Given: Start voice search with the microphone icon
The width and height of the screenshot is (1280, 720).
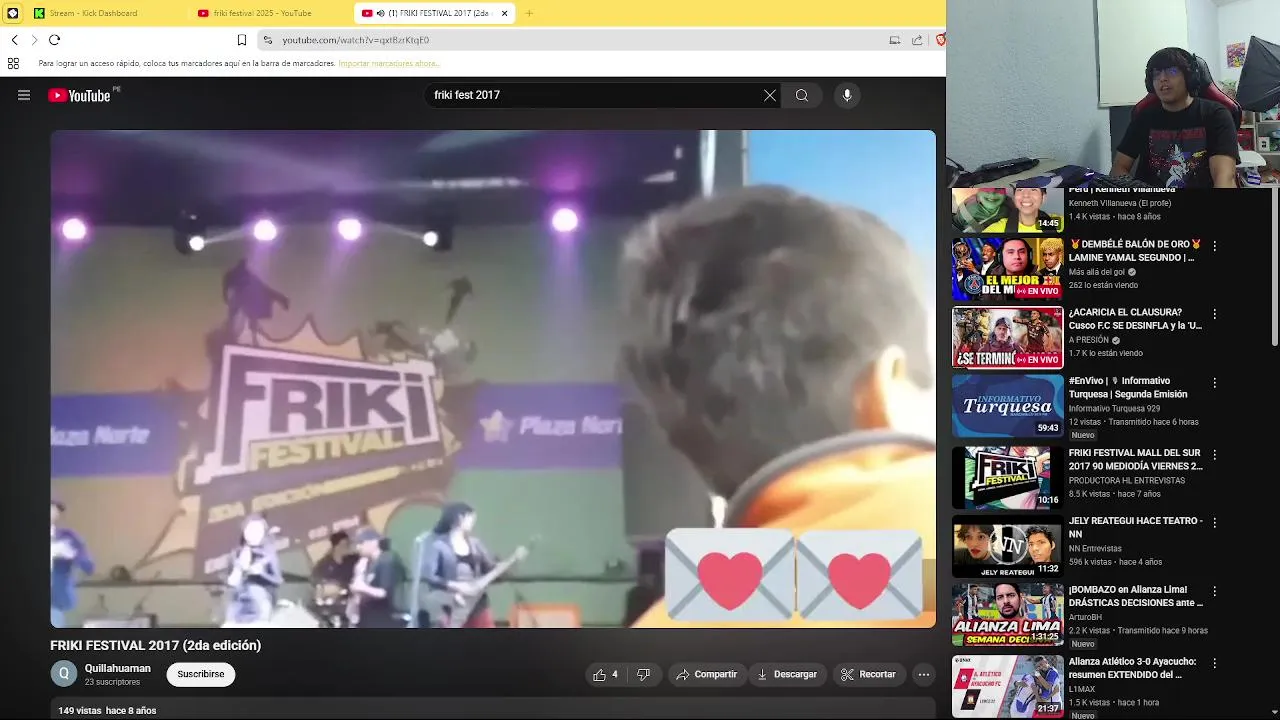Looking at the screenshot, I should point(847,95).
